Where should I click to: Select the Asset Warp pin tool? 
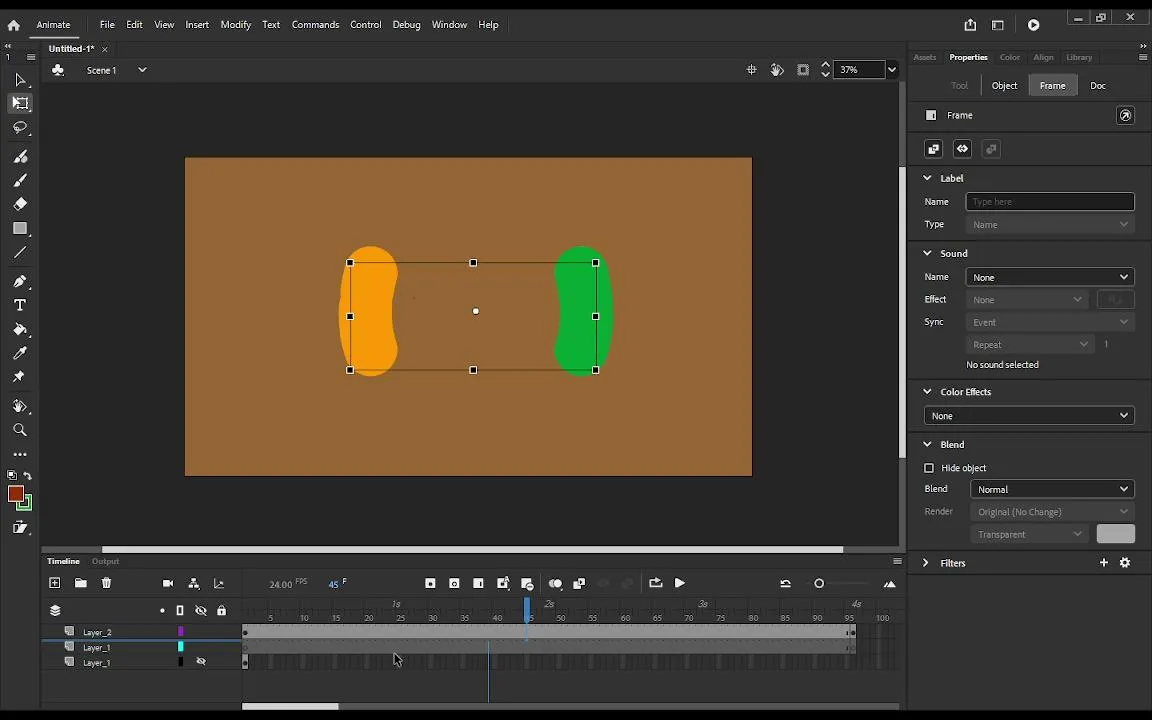pyautogui.click(x=18, y=377)
